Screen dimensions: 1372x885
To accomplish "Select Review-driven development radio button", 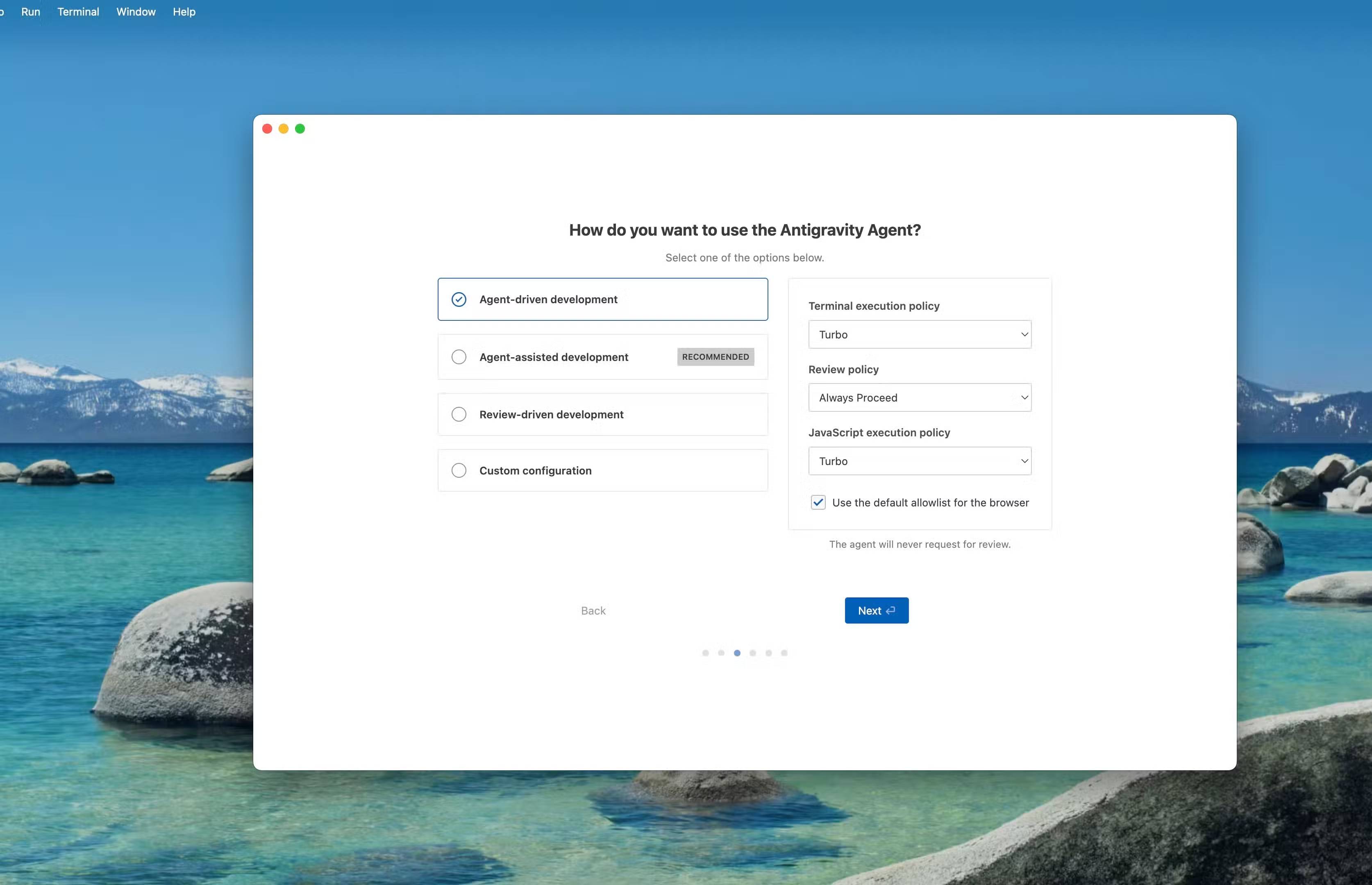I will [x=459, y=414].
